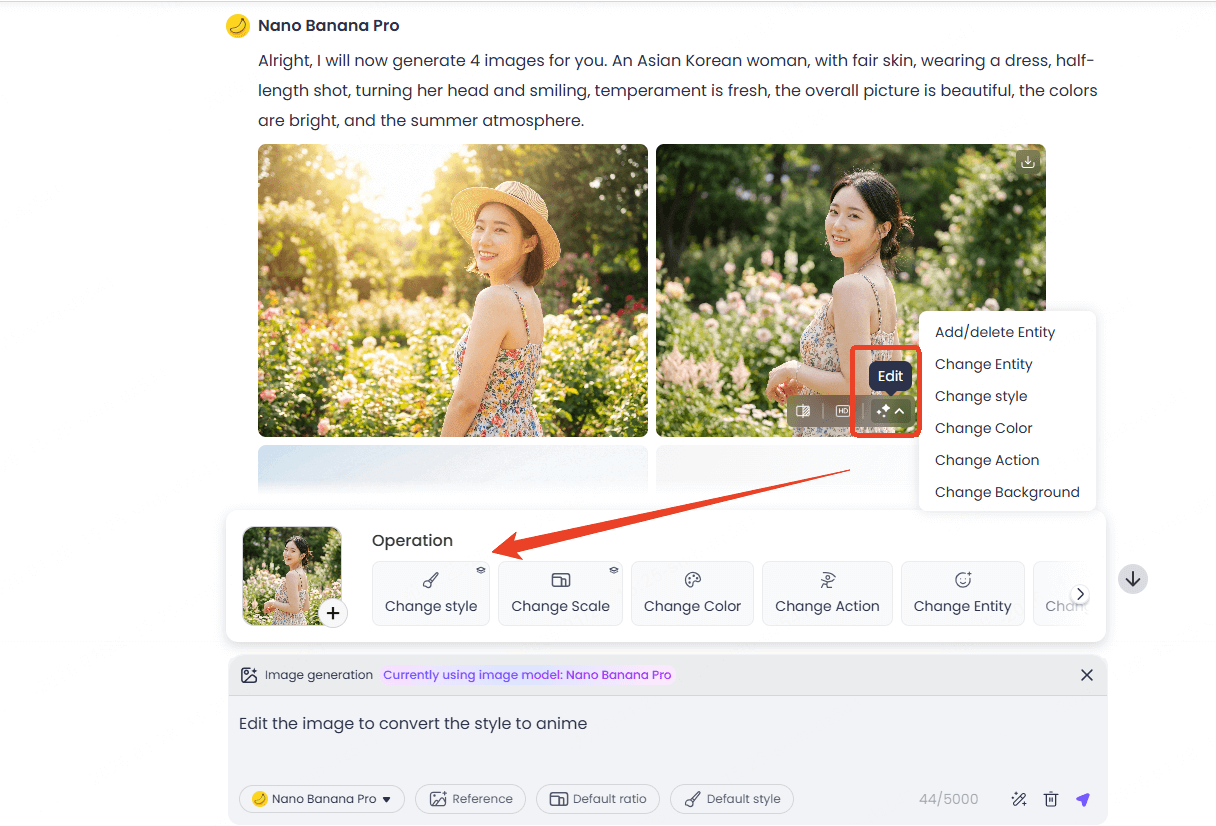The height and width of the screenshot is (826, 1216).
Task: Open the Default ratio selector
Action: (598, 799)
